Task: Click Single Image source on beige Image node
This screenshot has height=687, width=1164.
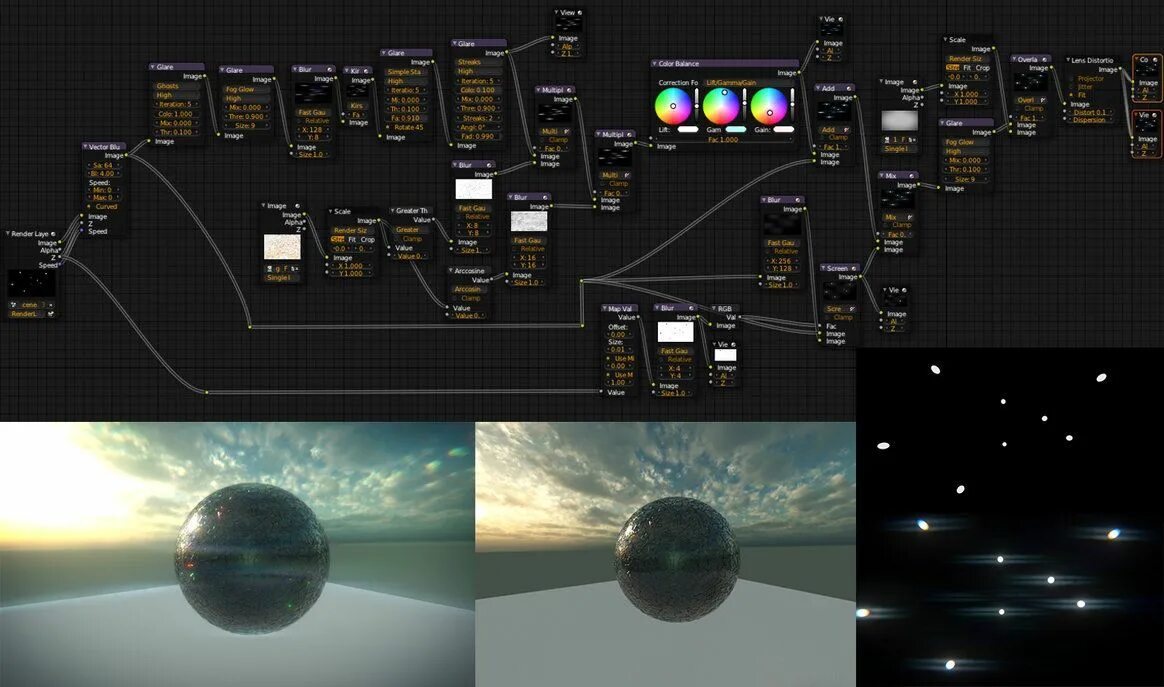Action: (x=282, y=278)
